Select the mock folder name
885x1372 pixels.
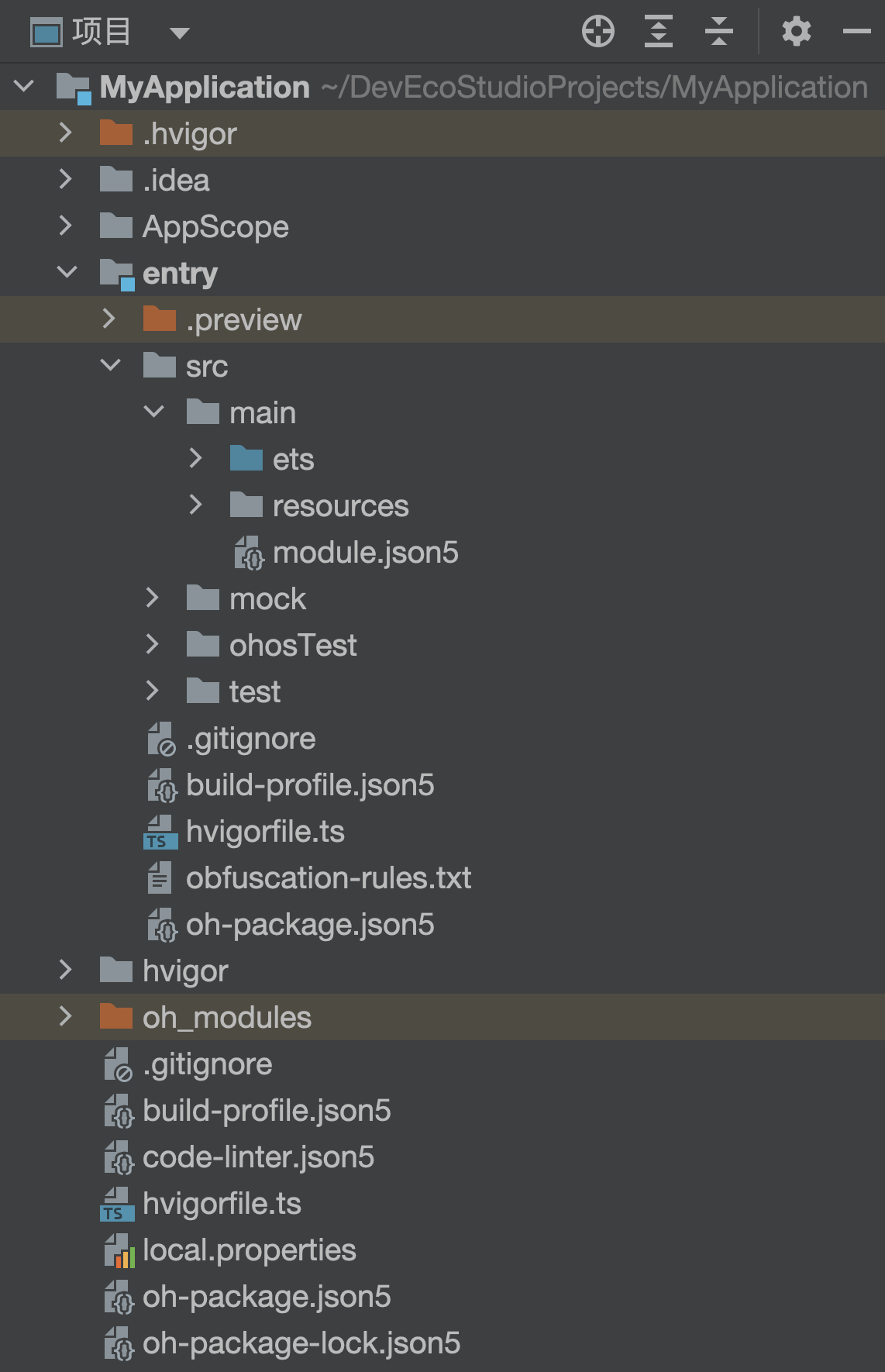[x=268, y=598]
